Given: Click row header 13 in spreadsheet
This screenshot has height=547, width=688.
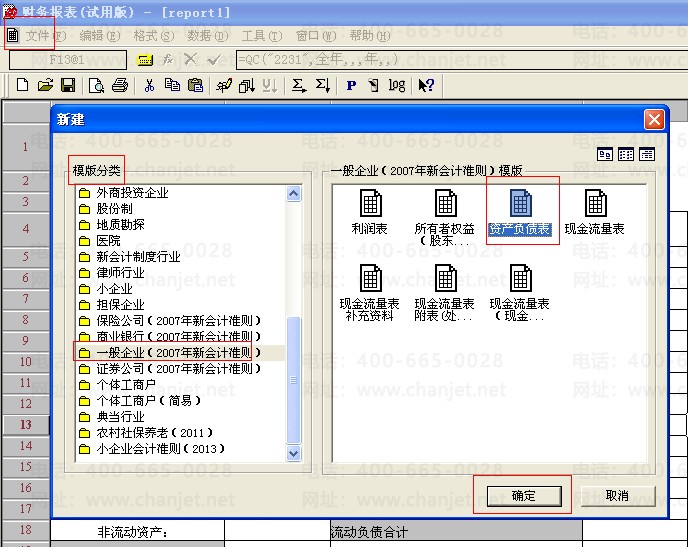Looking at the screenshot, I should click(x=26, y=425).
